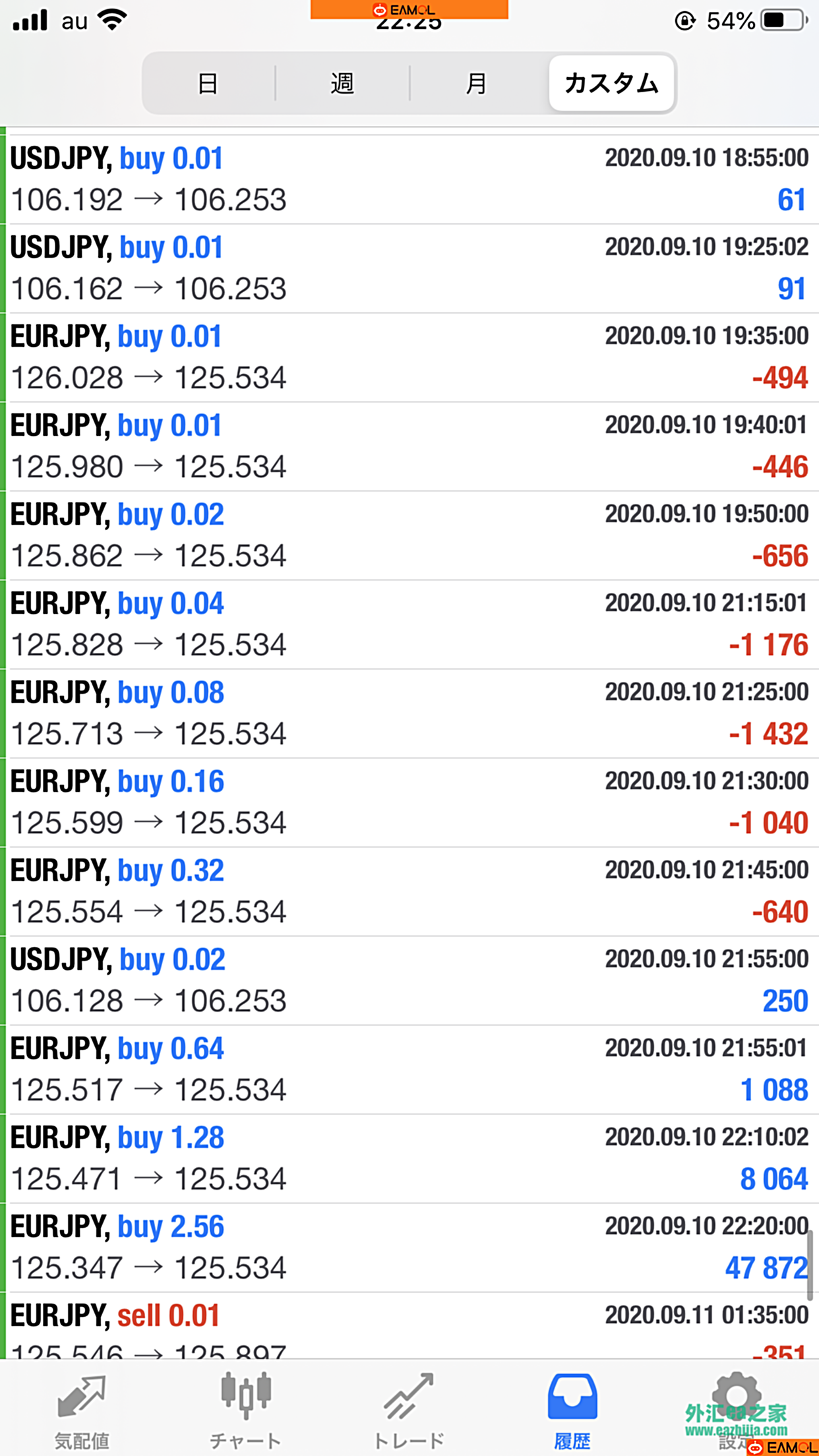This screenshot has height=1456, width=819.
Task: Tap the Wi-Fi status icon
Action: click(112, 20)
